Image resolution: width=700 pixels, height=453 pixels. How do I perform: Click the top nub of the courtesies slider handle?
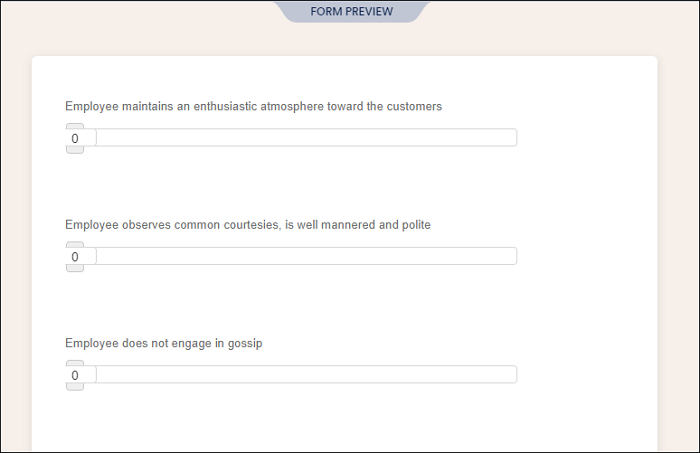click(75, 245)
